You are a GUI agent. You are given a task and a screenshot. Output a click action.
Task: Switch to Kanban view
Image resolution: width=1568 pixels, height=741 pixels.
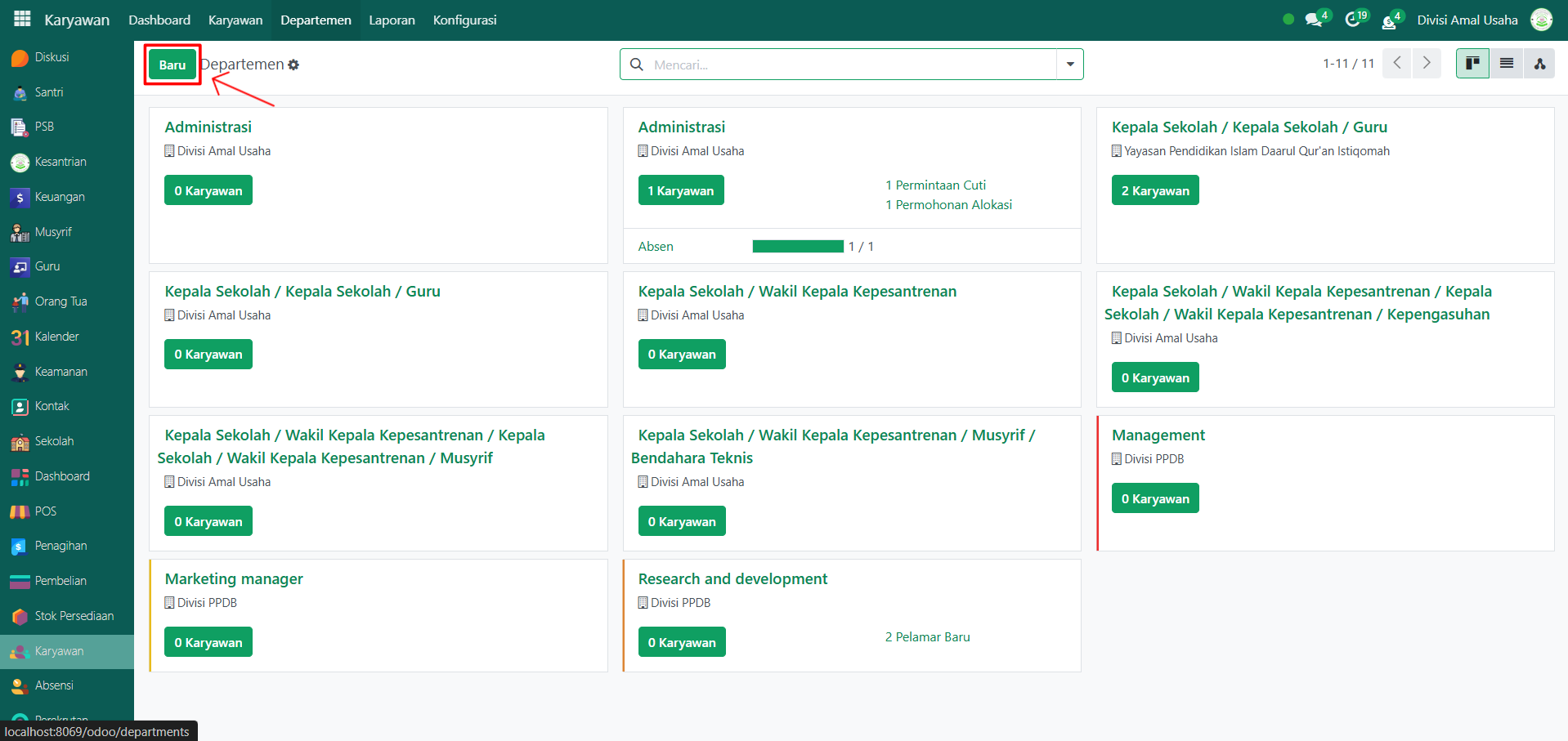1472,64
